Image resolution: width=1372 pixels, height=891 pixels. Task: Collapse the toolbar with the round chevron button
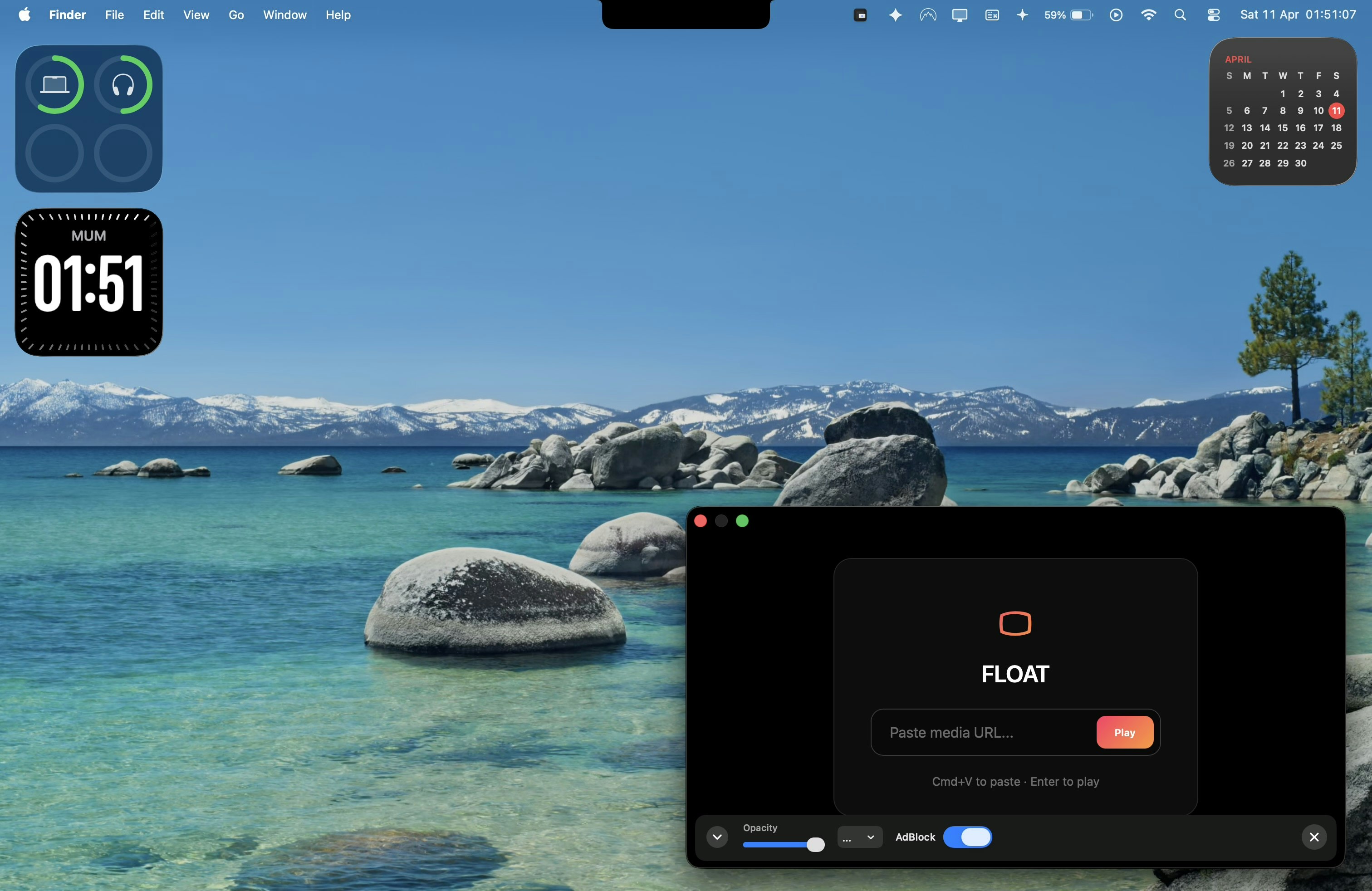click(716, 837)
